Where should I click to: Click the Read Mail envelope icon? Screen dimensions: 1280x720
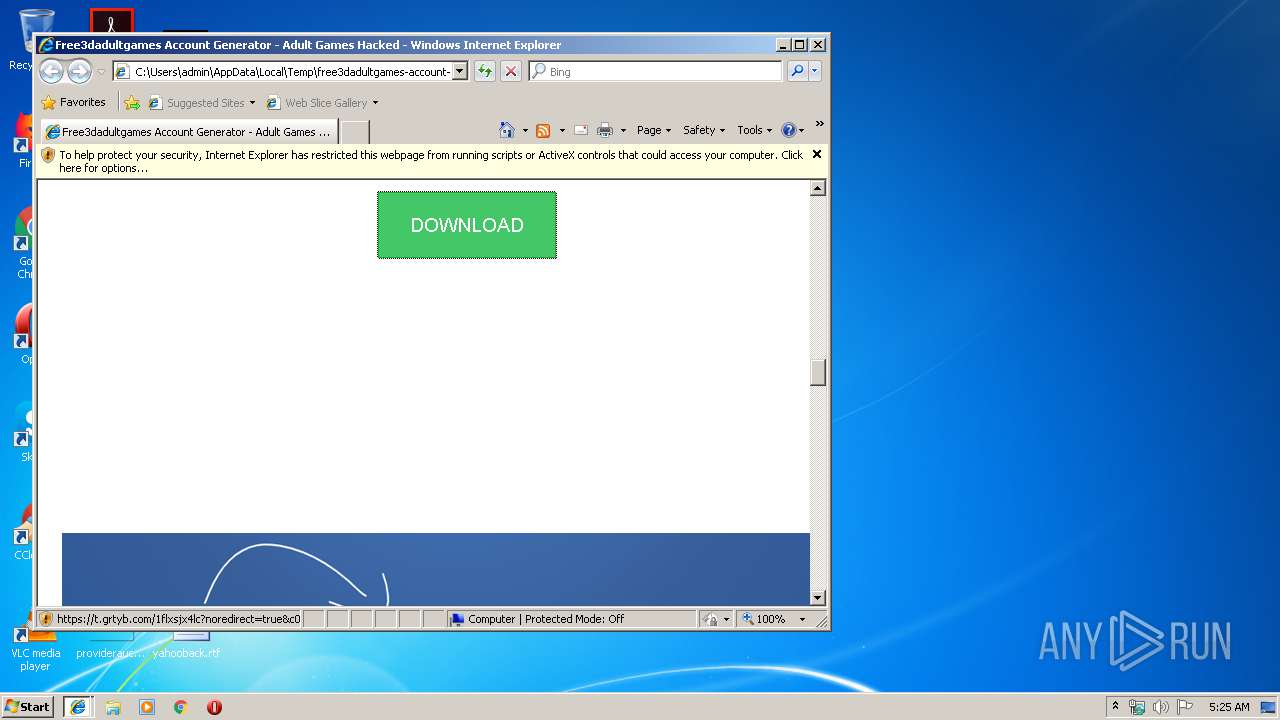pyautogui.click(x=581, y=130)
